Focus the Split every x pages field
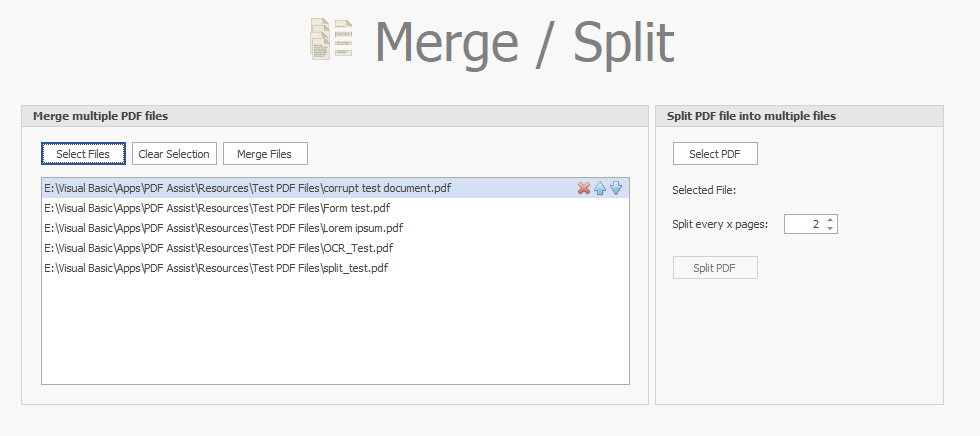The height and width of the screenshot is (436, 980). 804,224
